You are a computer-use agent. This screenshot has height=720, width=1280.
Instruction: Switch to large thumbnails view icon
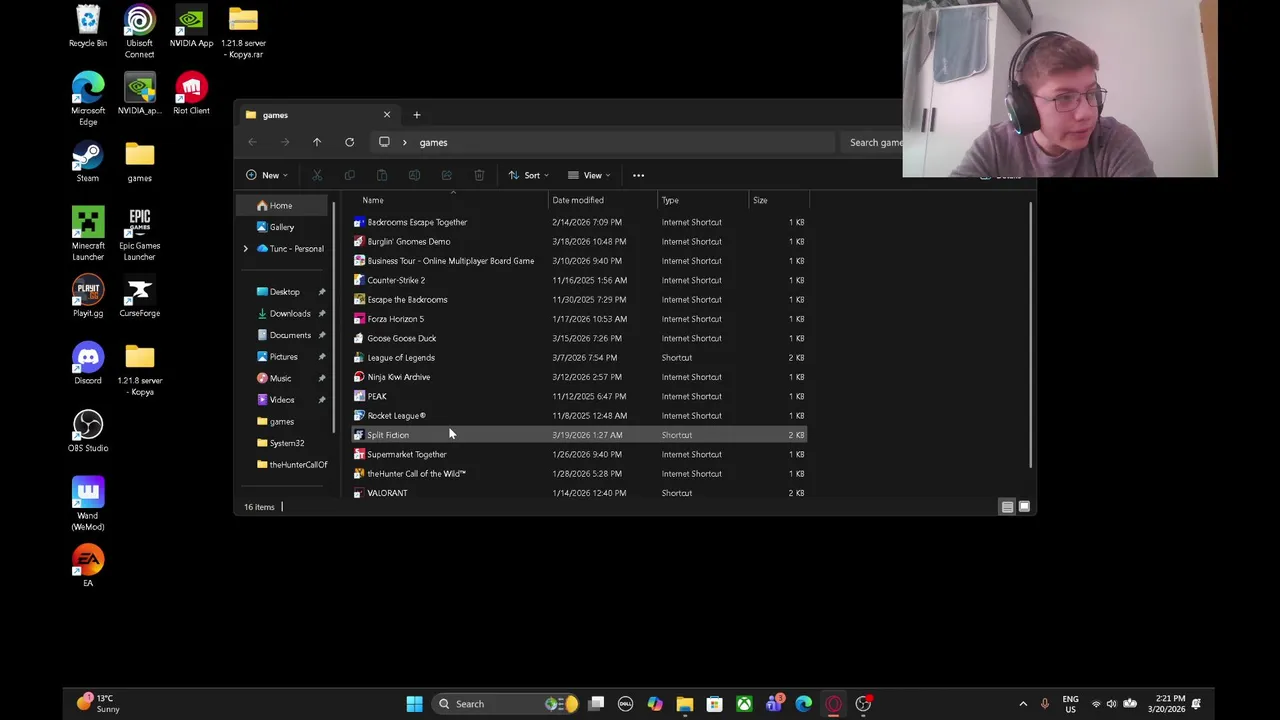coord(1024,507)
